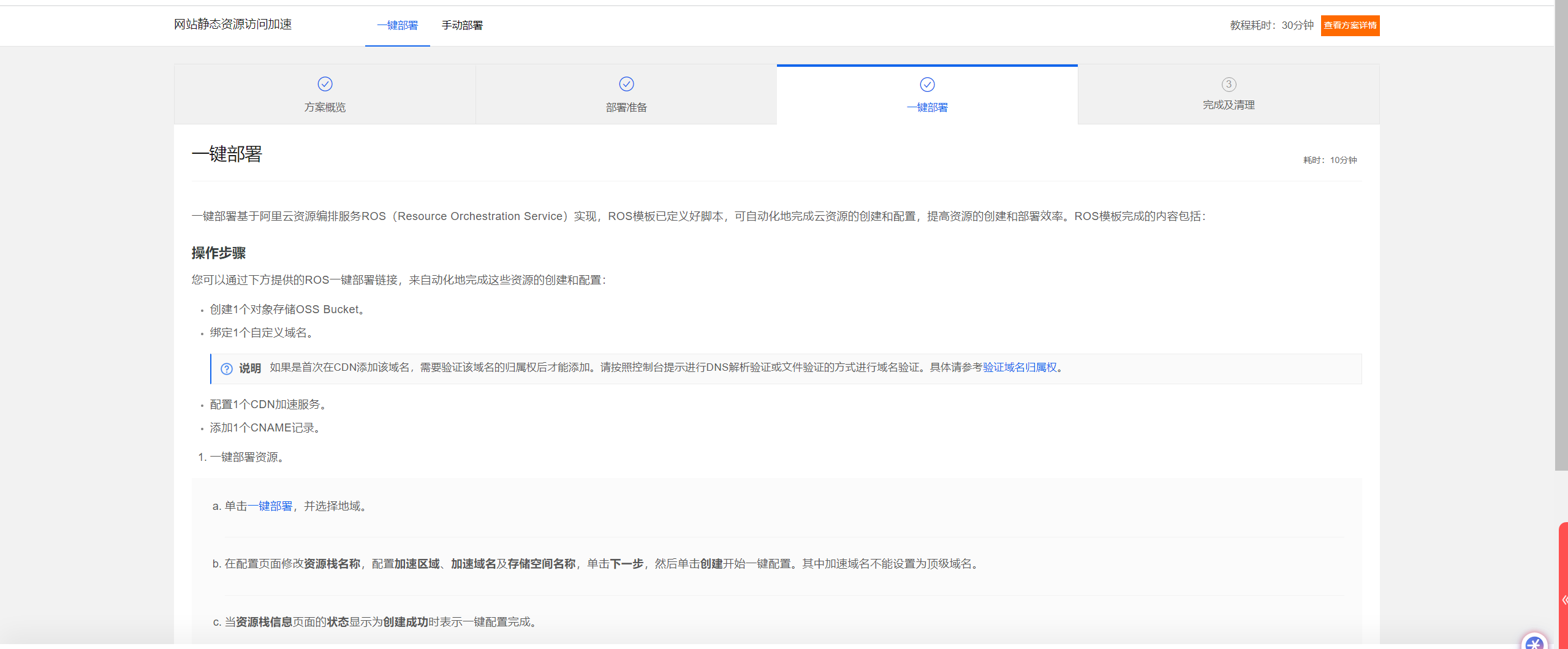Screen dimensions: 1568x649
Task: Click the 教程耗时：30分钟 text
Action: pos(1271,25)
